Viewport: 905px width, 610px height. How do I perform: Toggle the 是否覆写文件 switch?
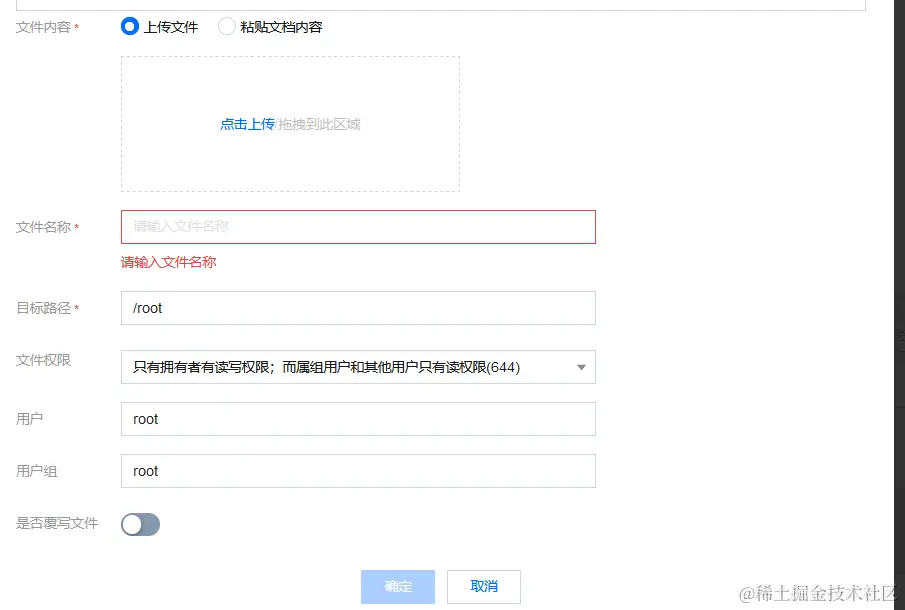point(140,524)
